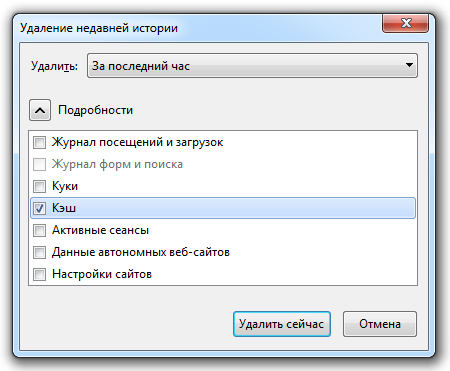Uncheck the Кэш checkbox
This screenshot has height=371, width=450.
click(39, 208)
